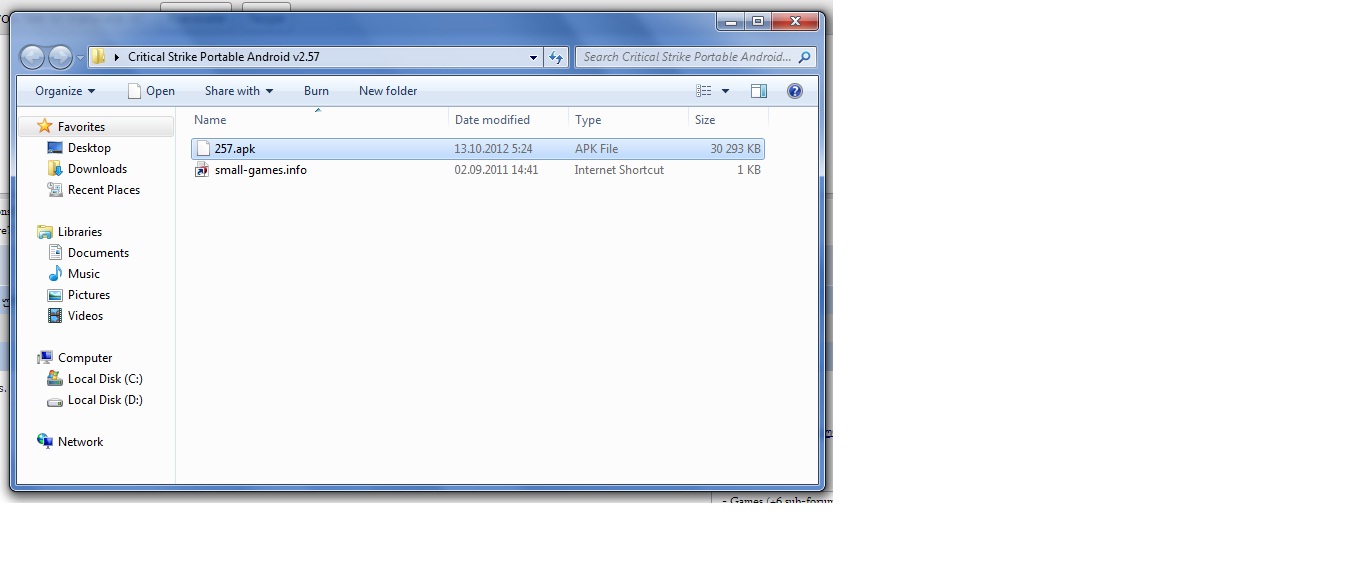This screenshot has width=1354, height=564.
Task: Click the Computer icon
Action: click(x=44, y=358)
